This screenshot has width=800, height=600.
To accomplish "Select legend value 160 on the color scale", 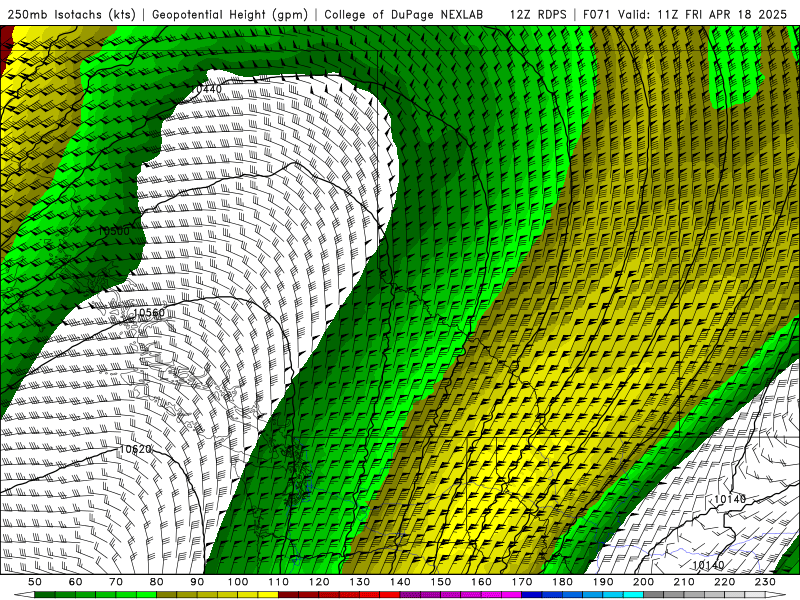I will pyautogui.click(x=481, y=582).
